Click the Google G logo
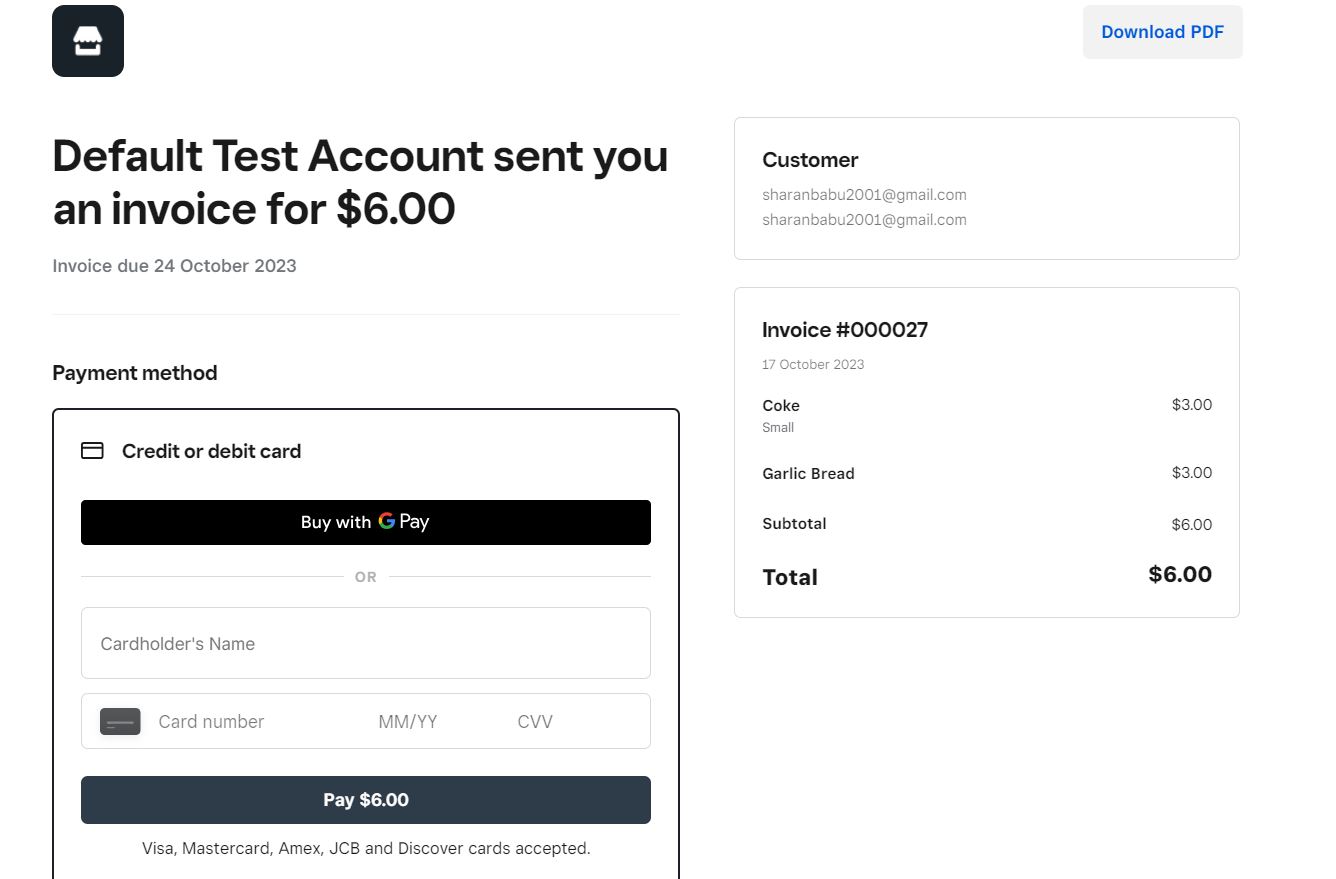 387,521
